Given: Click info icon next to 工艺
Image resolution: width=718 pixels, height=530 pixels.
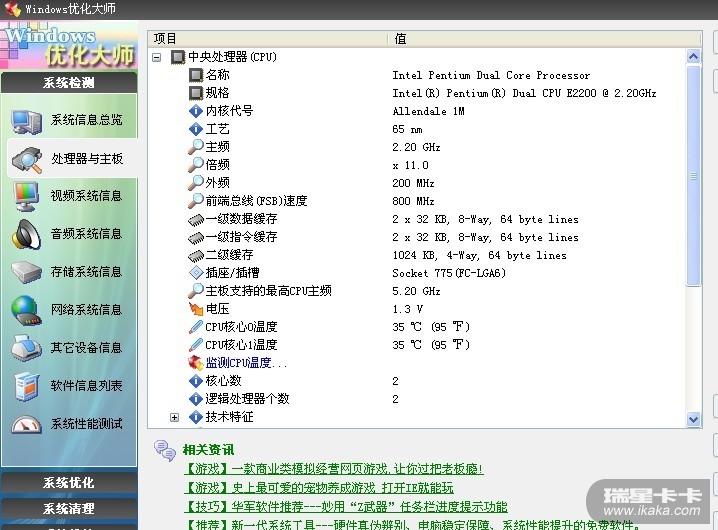Looking at the screenshot, I should click(196, 129).
